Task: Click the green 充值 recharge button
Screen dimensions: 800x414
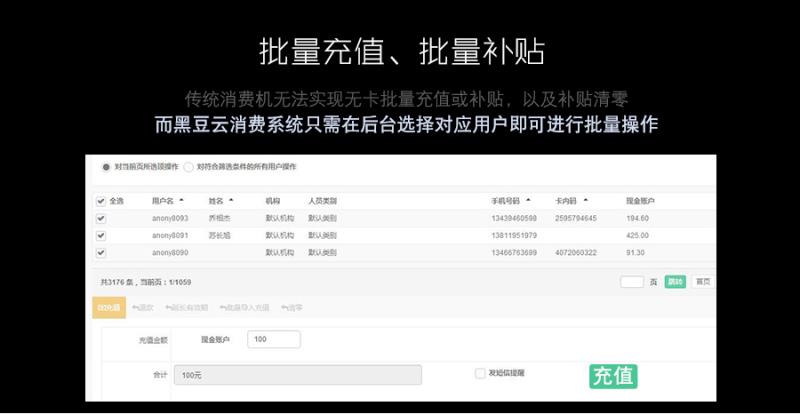Action: [x=613, y=376]
